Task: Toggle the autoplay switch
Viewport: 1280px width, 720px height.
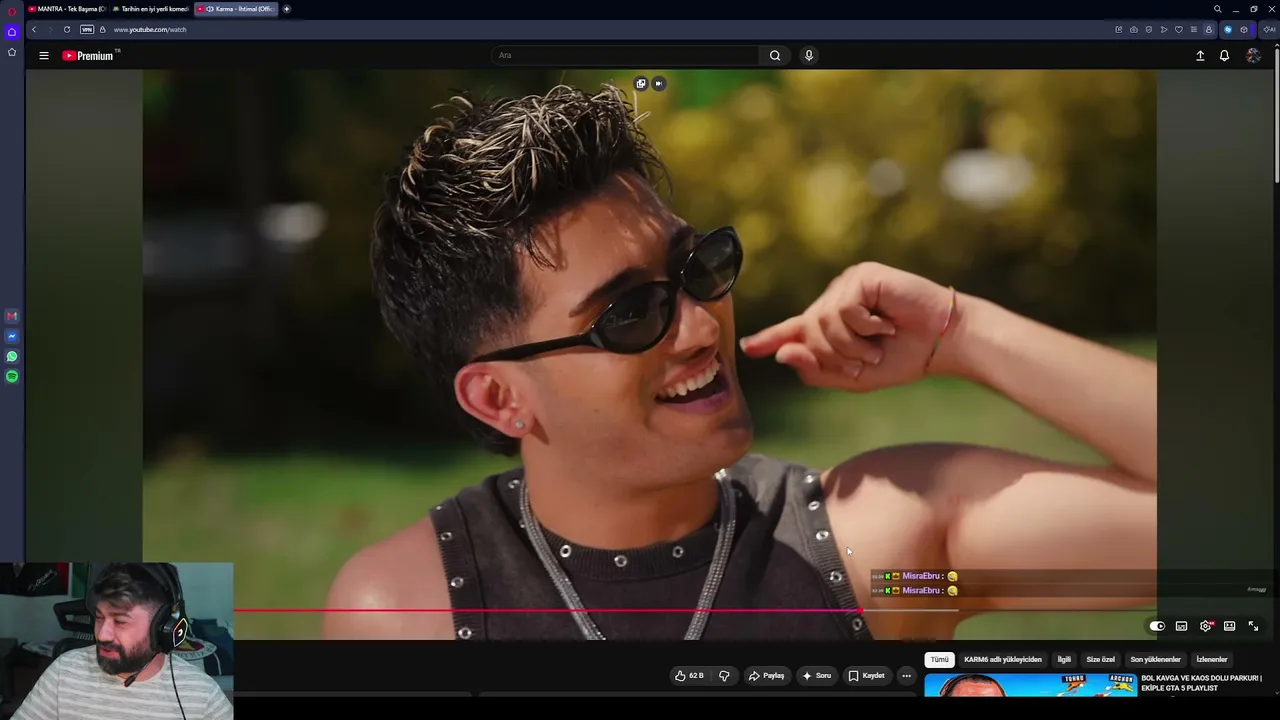Action: pos(1157,626)
